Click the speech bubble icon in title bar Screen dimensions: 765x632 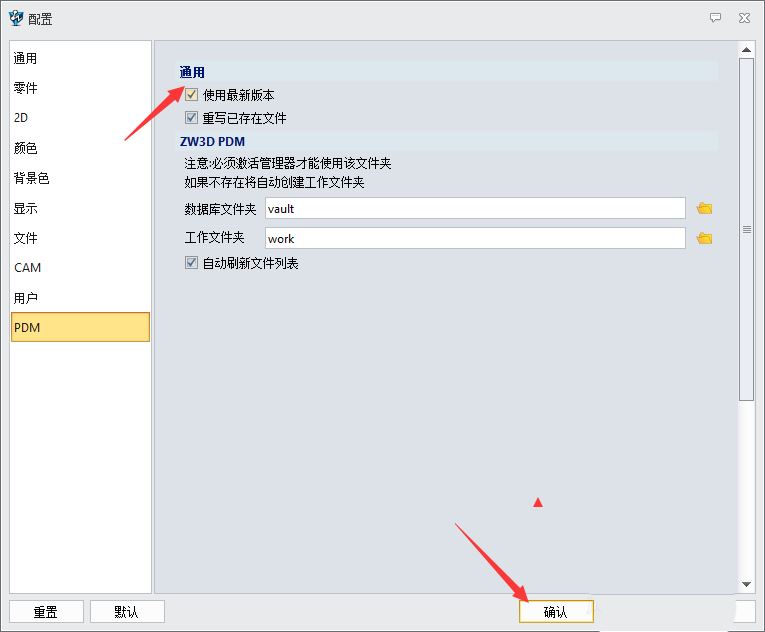pyautogui.click(x=715, y=18)
